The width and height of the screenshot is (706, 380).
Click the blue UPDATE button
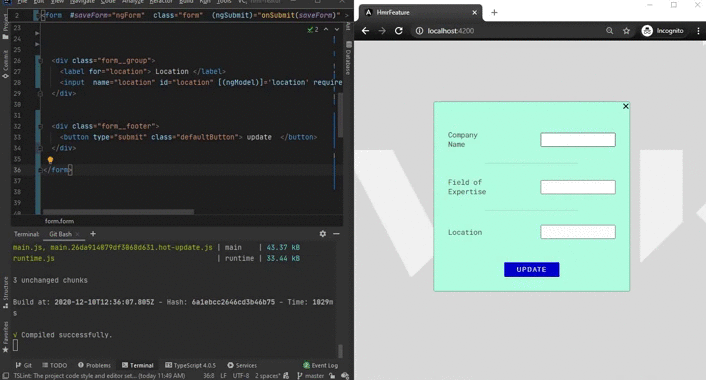point(531,269)
